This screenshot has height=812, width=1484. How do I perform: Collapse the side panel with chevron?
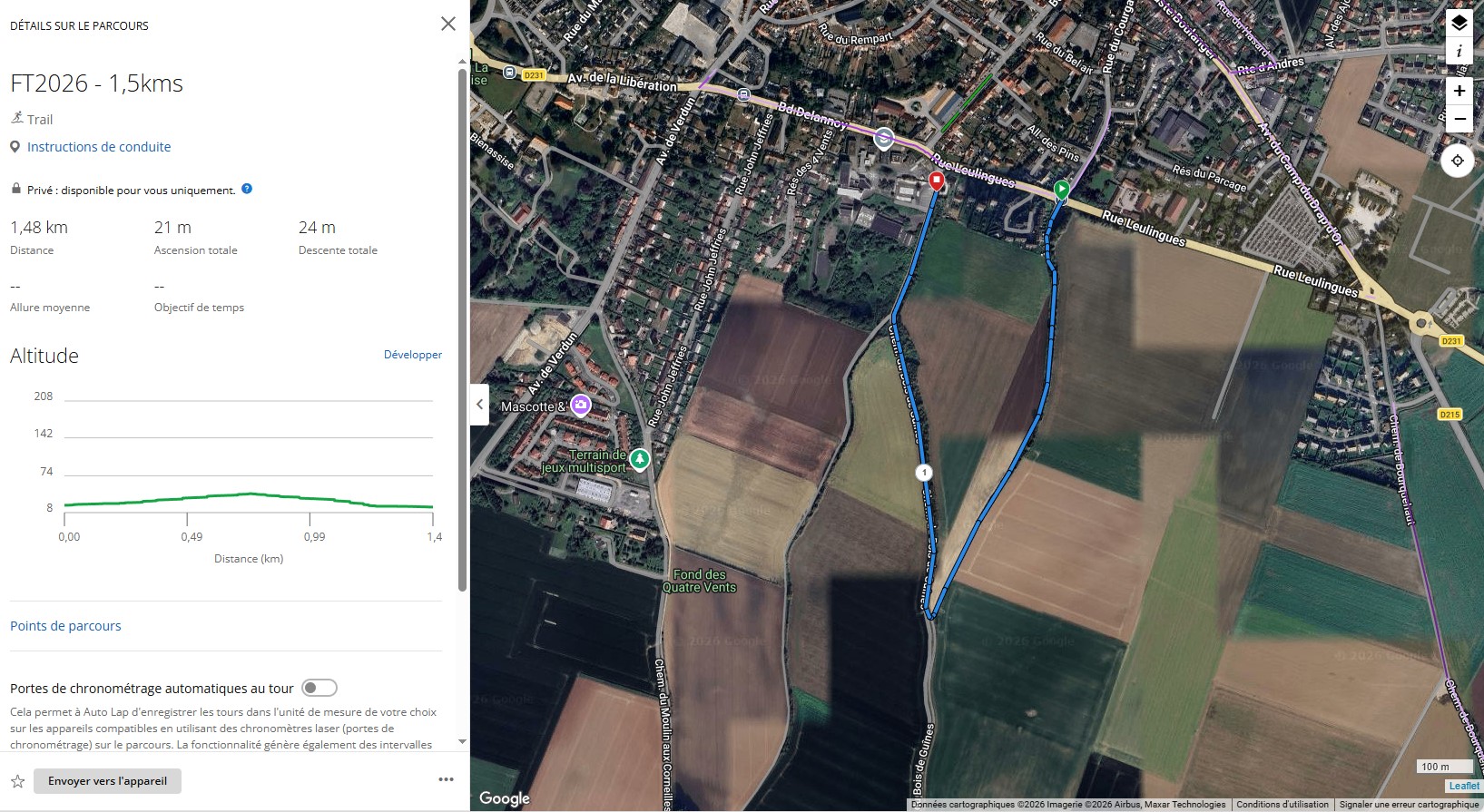coord(480,405)
